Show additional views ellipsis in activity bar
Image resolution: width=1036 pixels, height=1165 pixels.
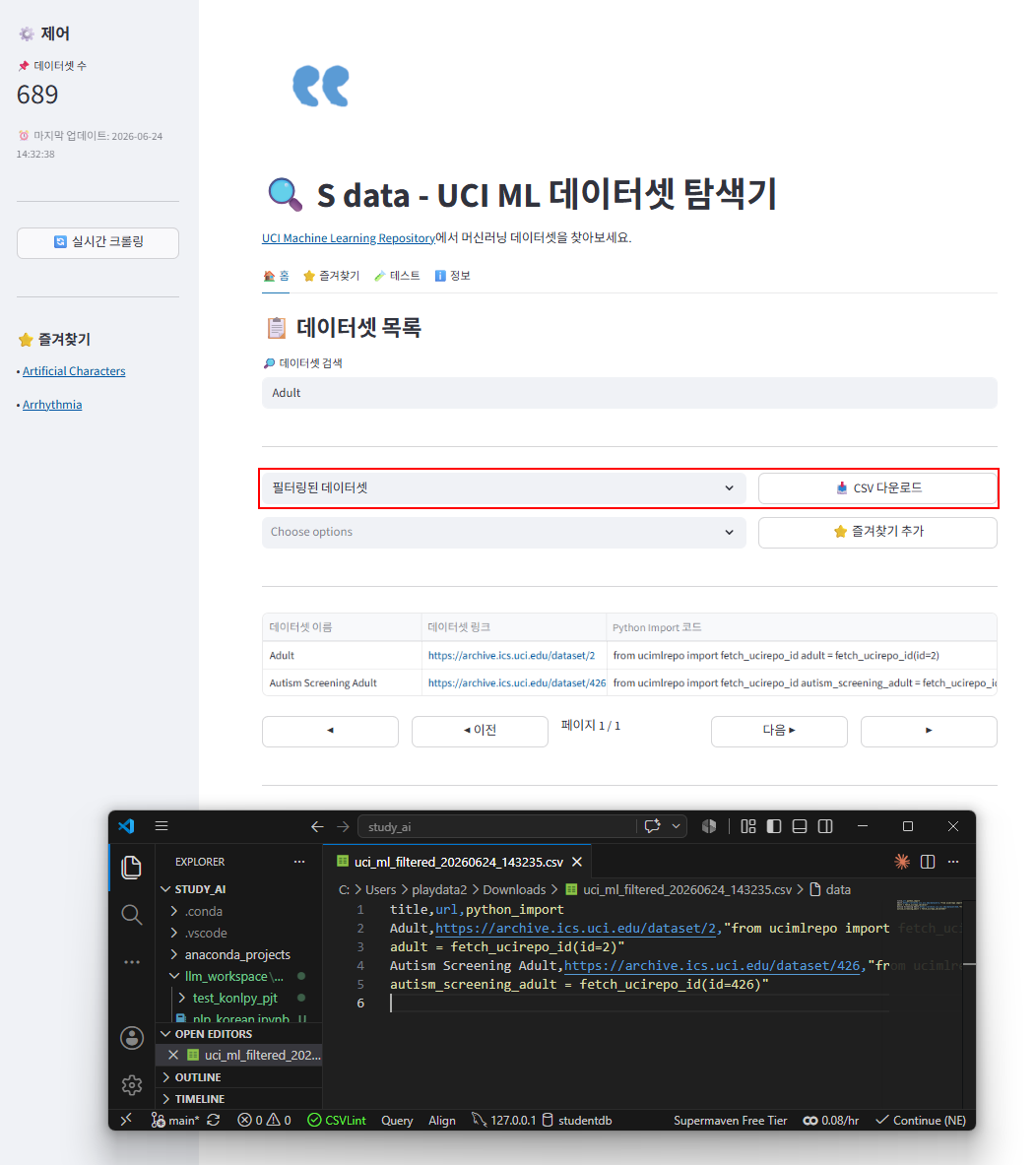click(132, 962)
